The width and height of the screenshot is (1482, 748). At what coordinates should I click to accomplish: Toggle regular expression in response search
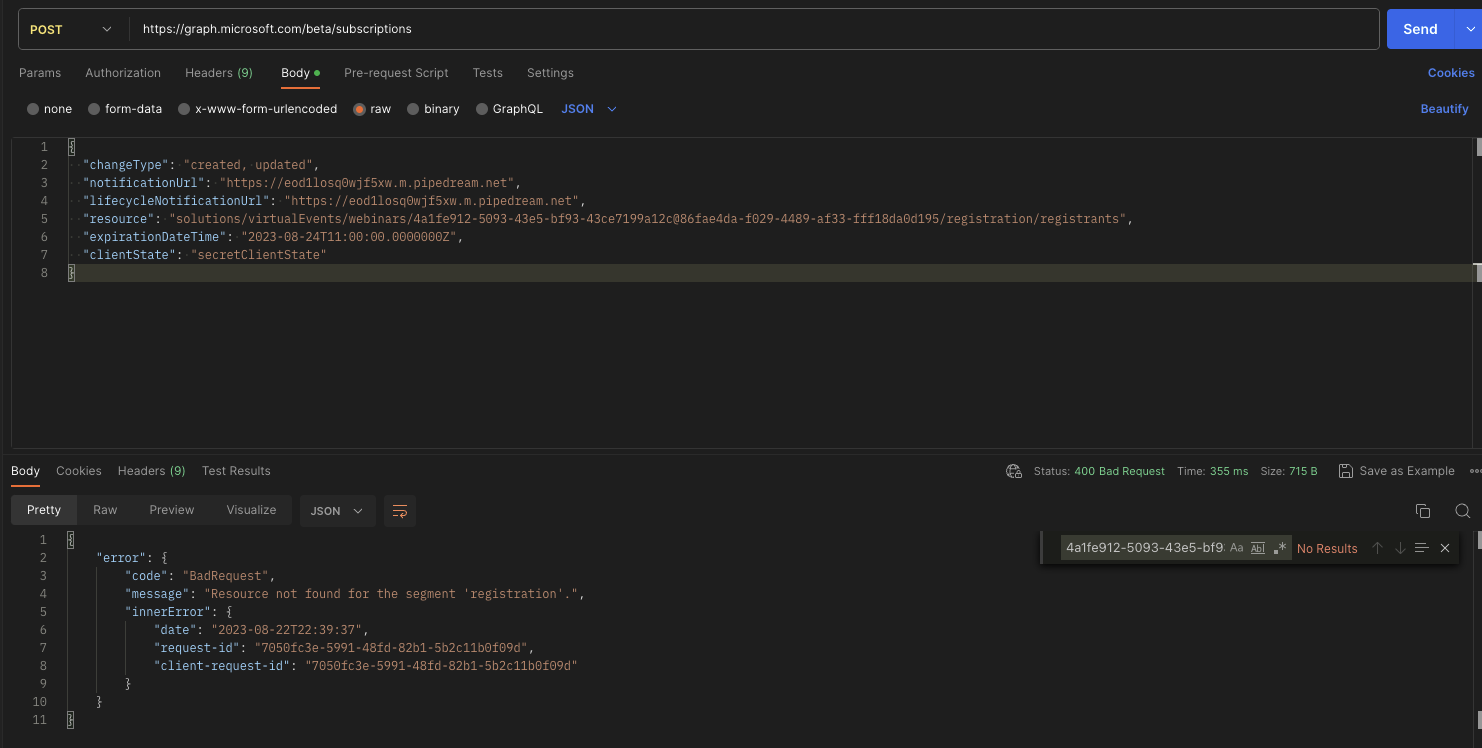1280,548
